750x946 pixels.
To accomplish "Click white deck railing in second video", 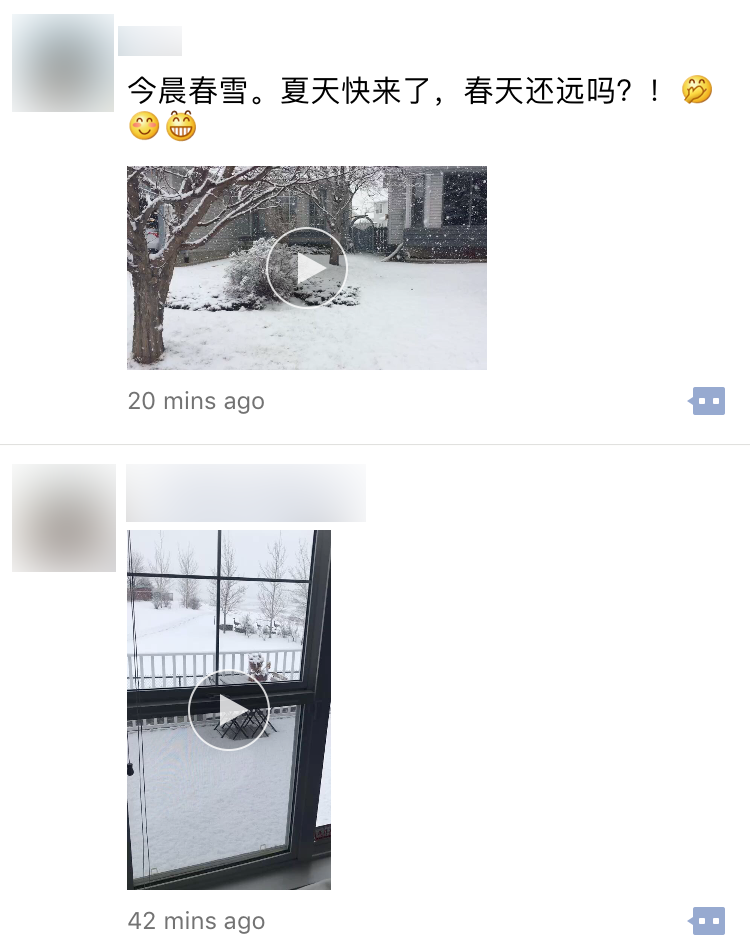I will coord(215,668).
